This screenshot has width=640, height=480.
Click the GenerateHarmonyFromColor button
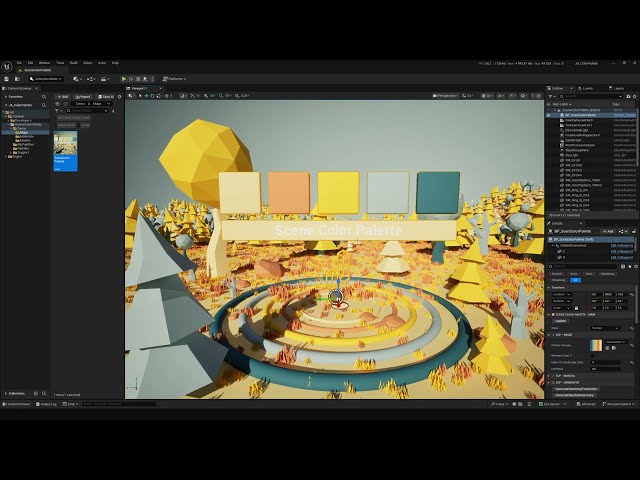[x=577, y=389]
